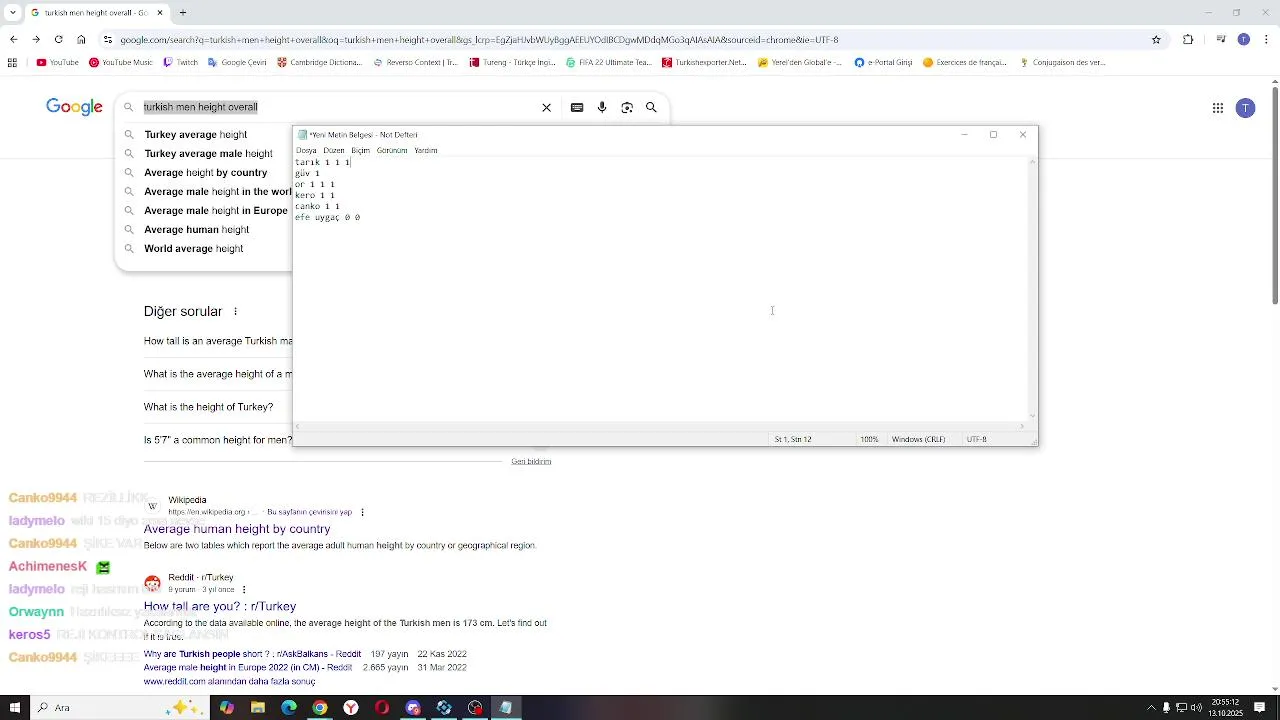Click the 'Geri bildirim' feedback link
1280x720 pixels.
(531, 461)
